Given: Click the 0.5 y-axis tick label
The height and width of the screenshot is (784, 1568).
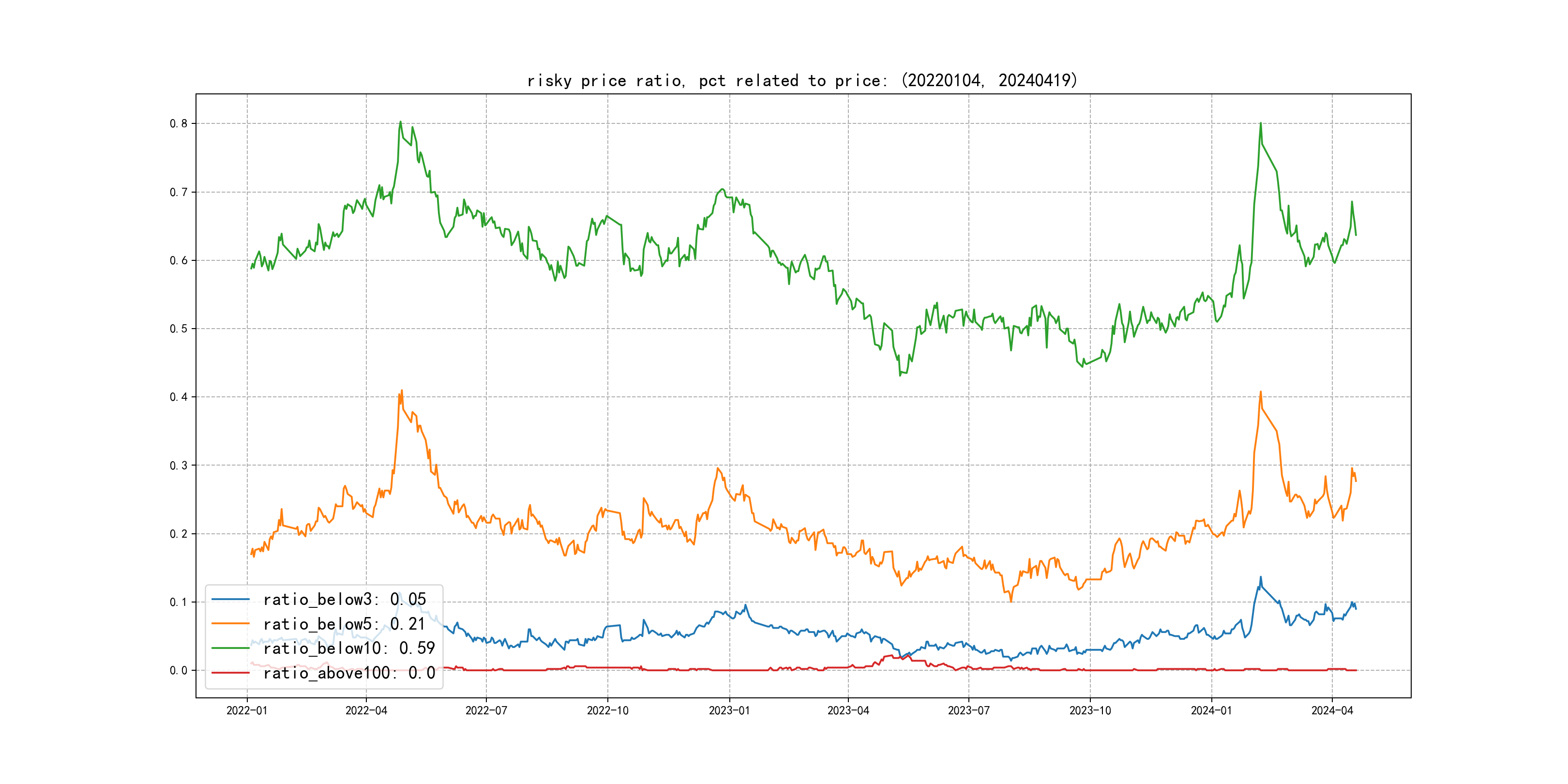Looking at the screenshot, I should pos(179,329).
